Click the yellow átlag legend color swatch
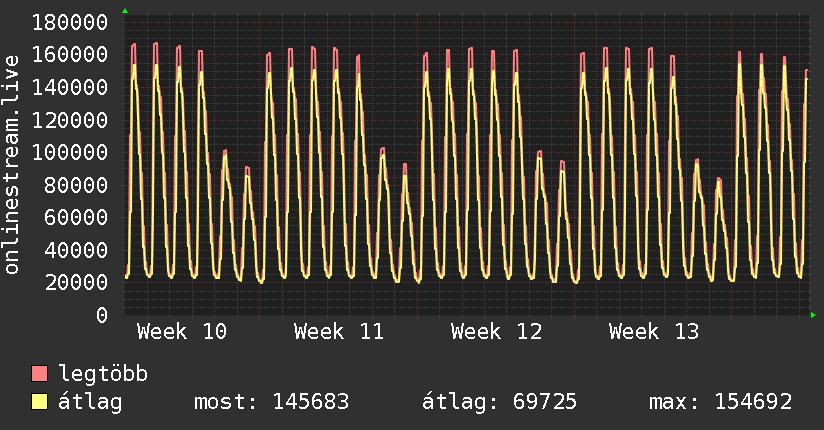The image size is (824, 430). (x=40, y=402)
